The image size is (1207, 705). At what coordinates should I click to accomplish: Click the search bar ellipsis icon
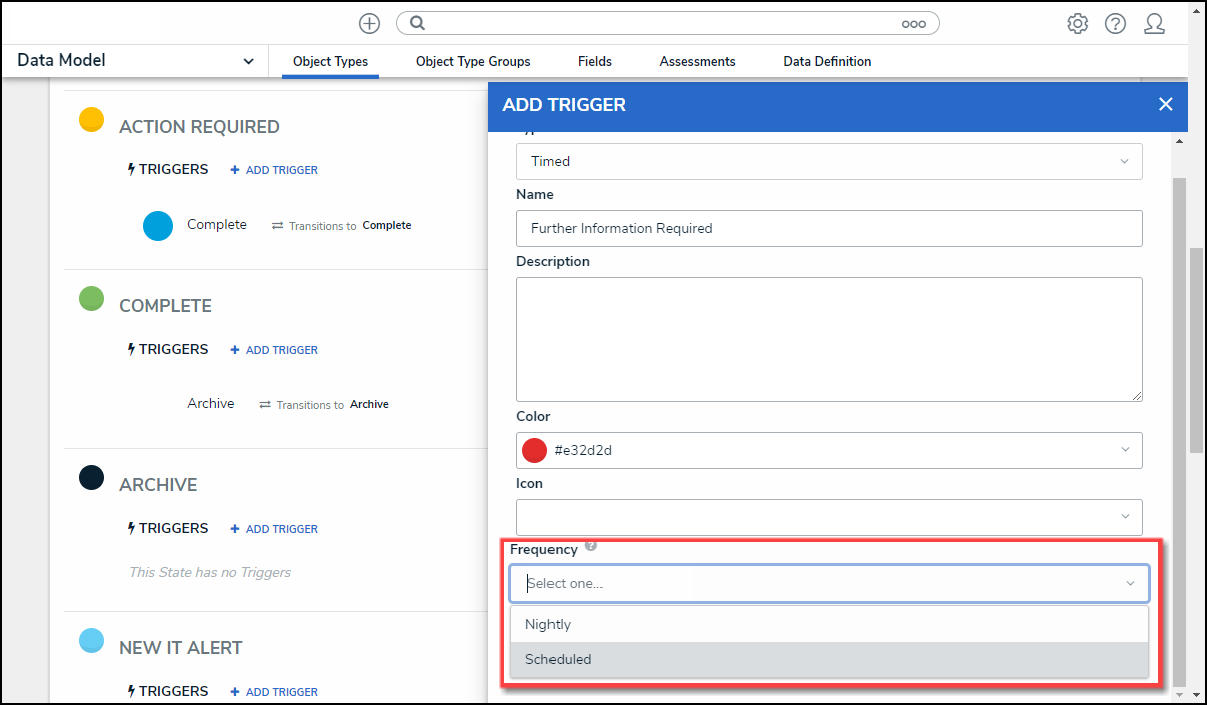tap(913, 24)
